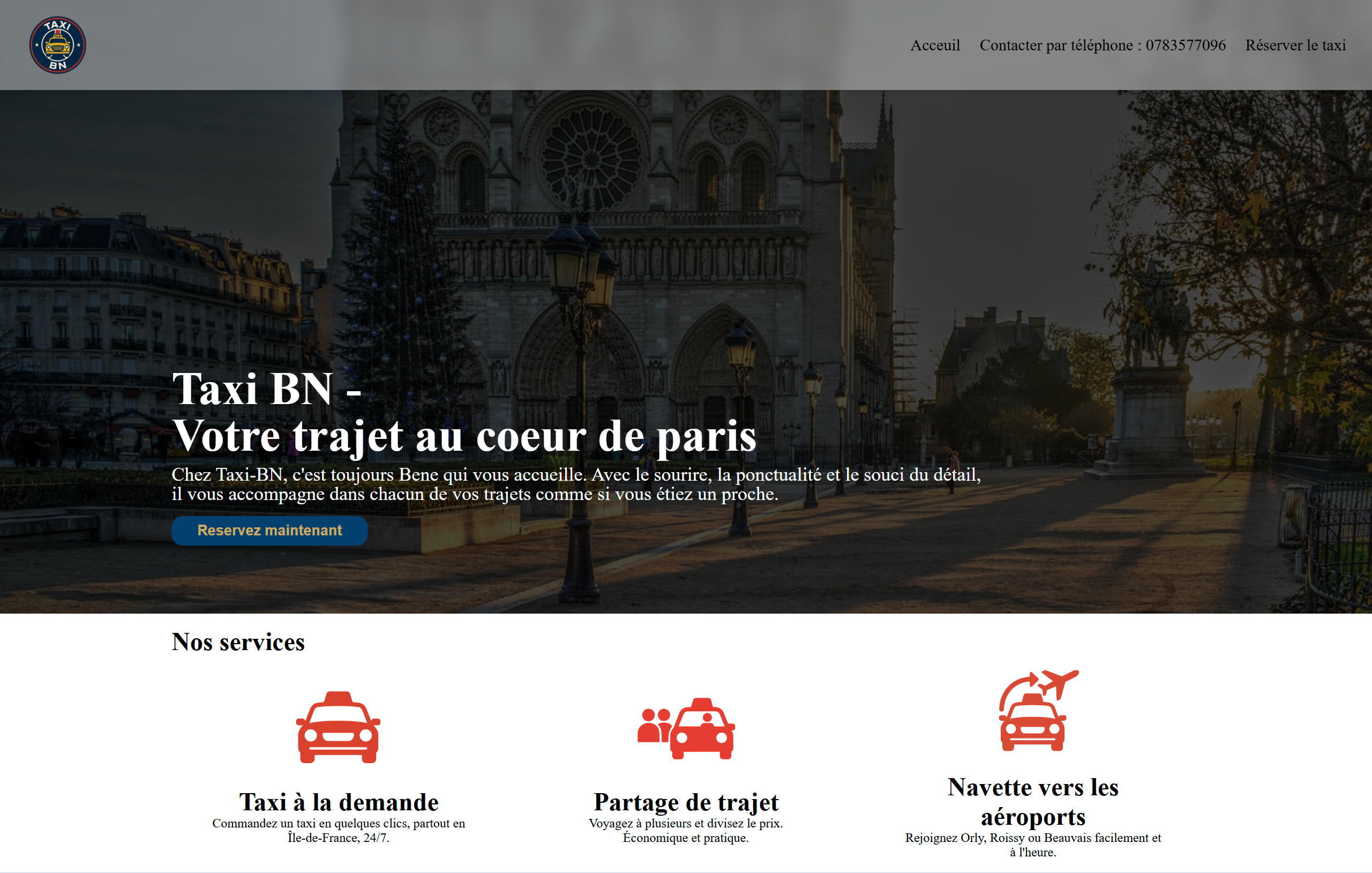1372x873 pixels.
Task: Click the Commandez un taxi description text
Action: (x=339, y=830)
